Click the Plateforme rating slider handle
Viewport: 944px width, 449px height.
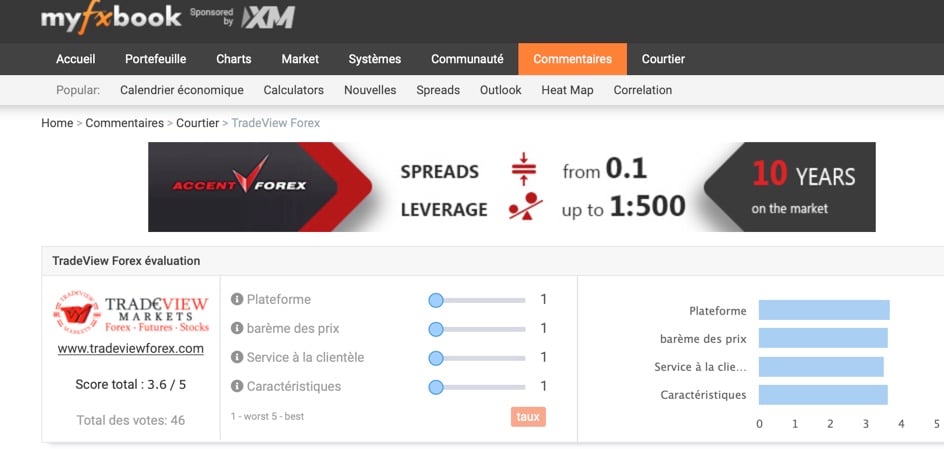(x=436, y=300)
